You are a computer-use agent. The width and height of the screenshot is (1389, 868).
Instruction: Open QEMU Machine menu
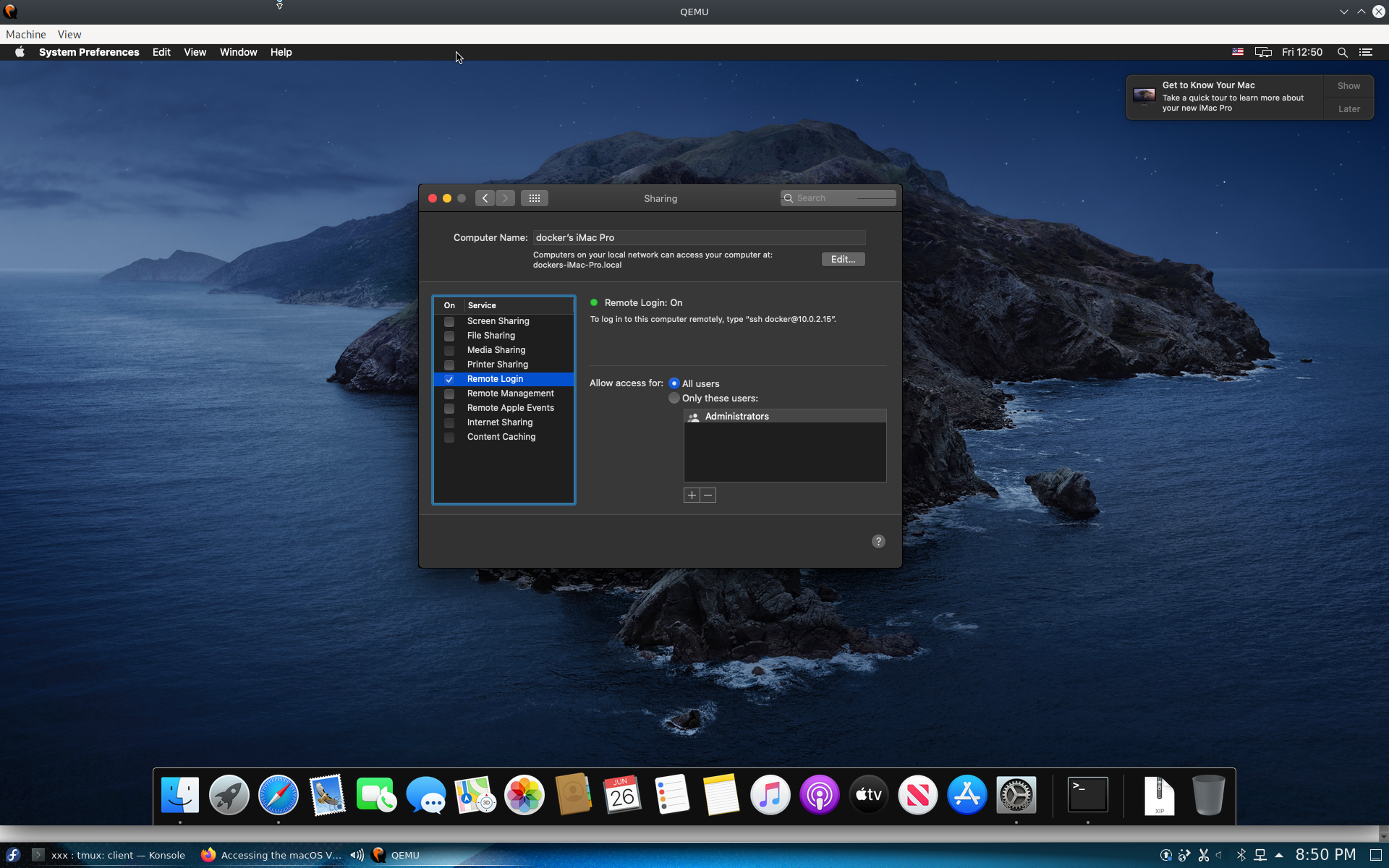pos(25,35)
